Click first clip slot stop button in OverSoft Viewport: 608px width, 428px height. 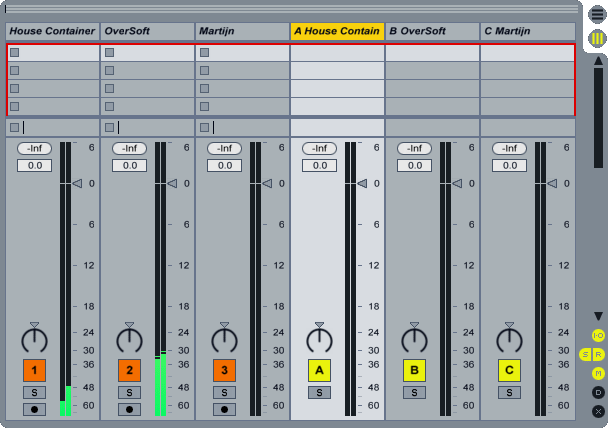[109, 52]
